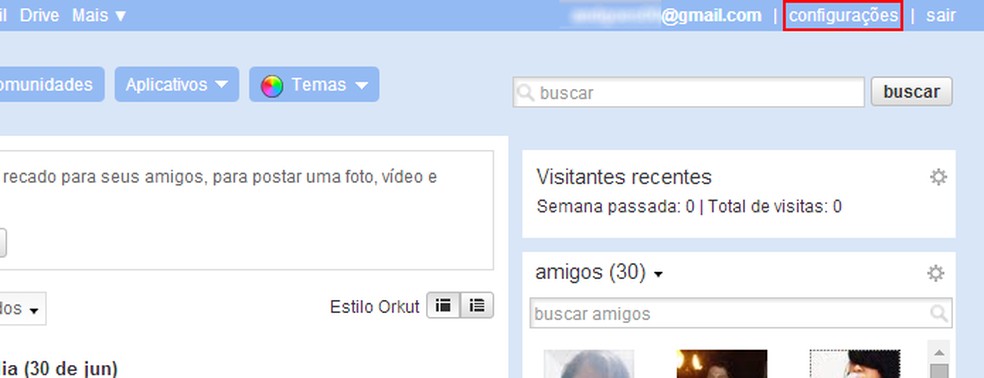Expand the Mais dropdown menu
This screenshot has width=984, height=378.
tap(99, 15)
